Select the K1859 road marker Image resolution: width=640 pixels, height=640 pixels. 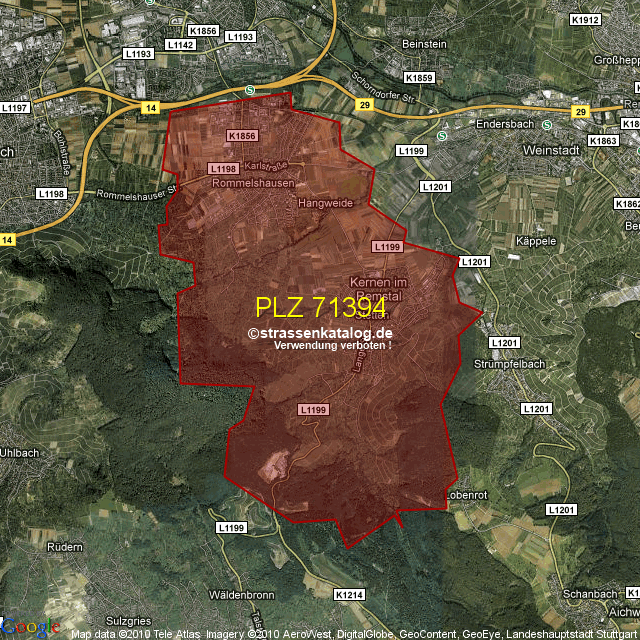tap(420, 77)
